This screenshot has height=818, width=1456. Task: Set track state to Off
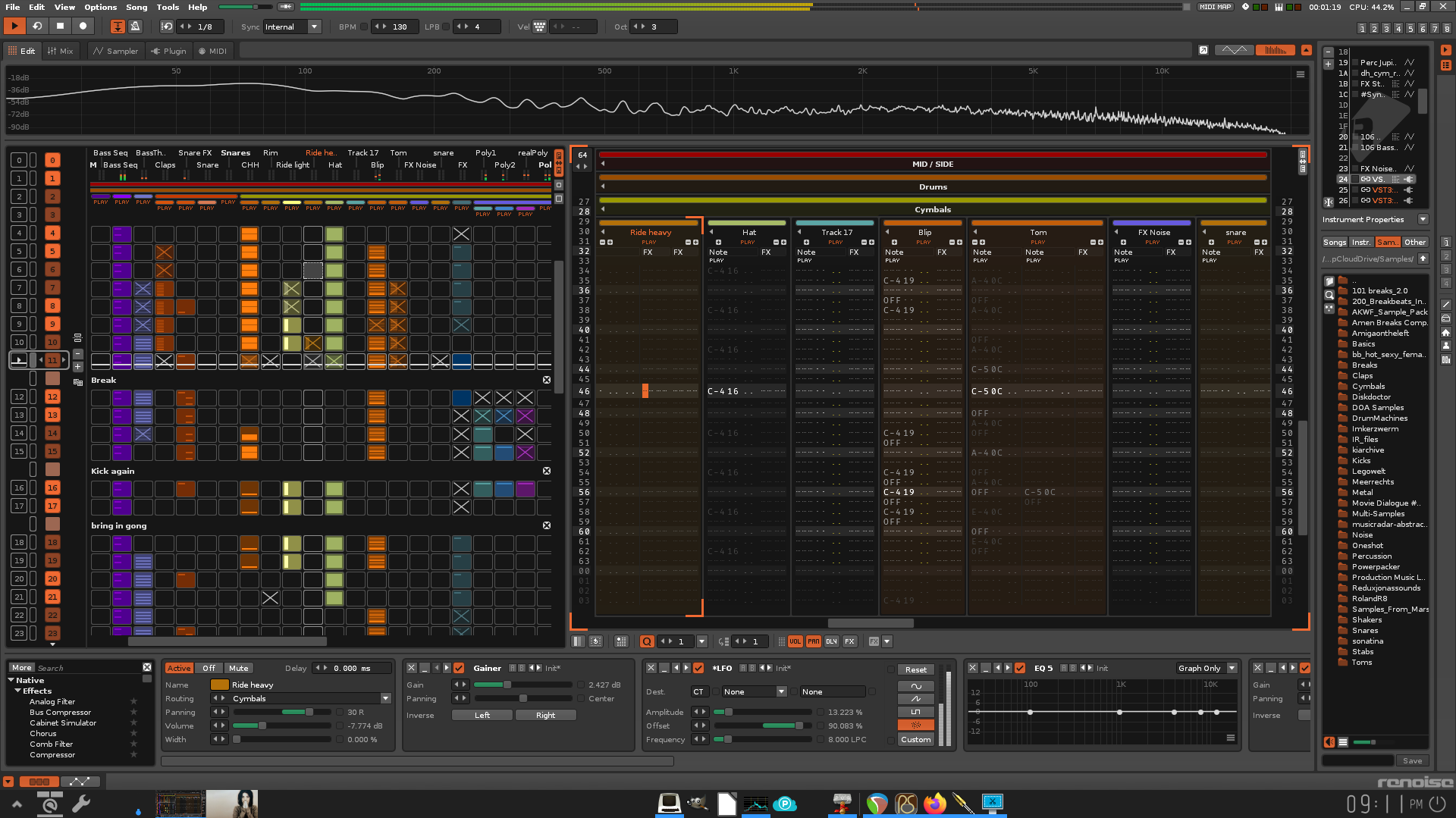[209, 668]
